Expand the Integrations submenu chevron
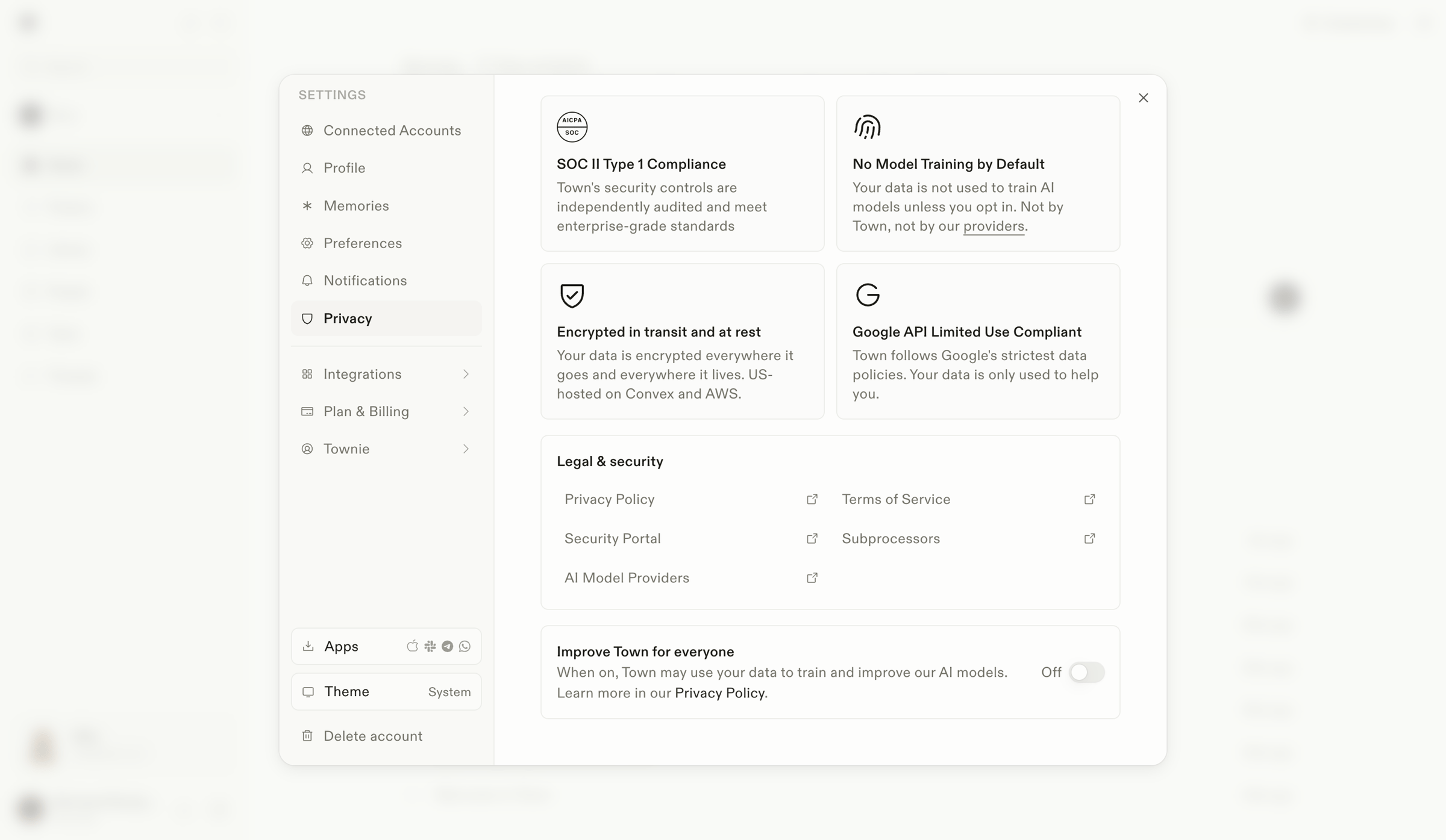The image size is (1446, 840). (466, 374)
